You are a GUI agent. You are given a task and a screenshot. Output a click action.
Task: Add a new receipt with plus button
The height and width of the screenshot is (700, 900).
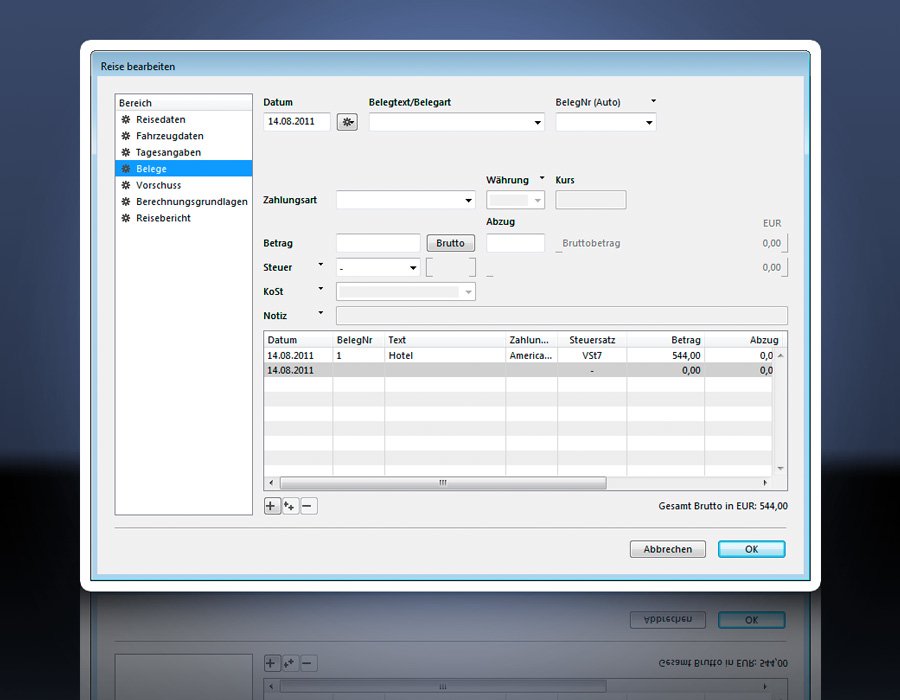coord(271,506)
